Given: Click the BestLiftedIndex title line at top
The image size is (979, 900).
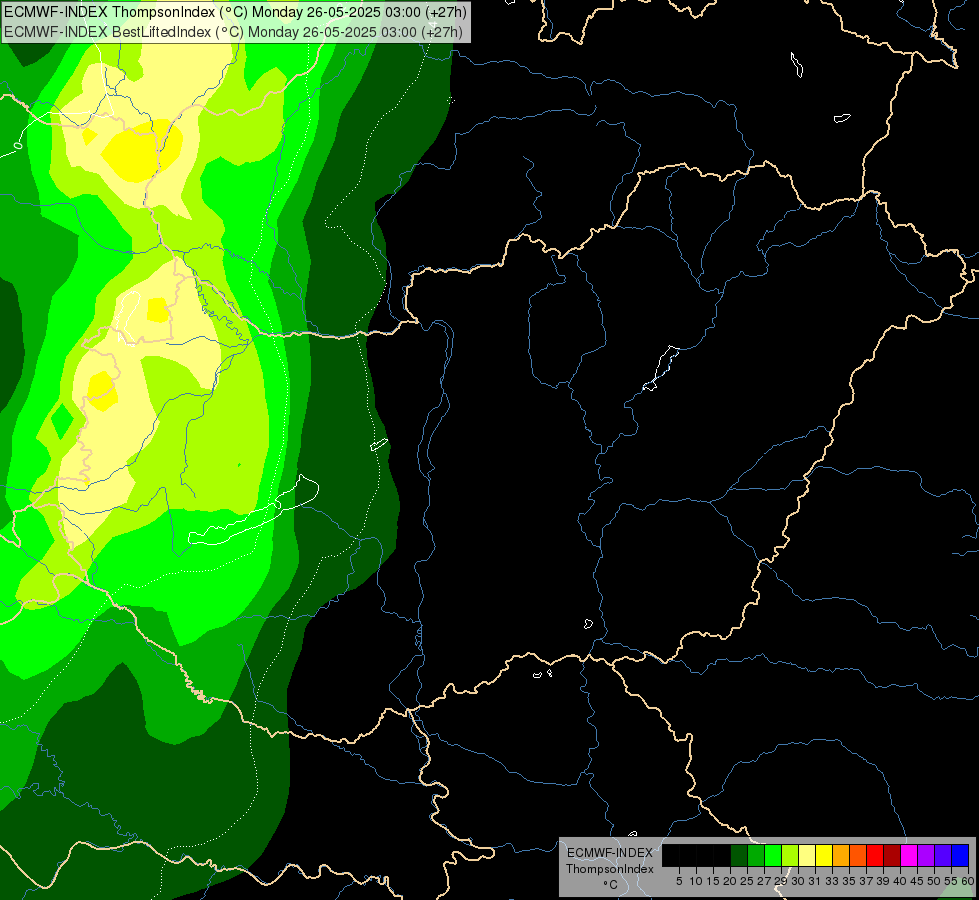Looking at the screenshot, I should [x=233, y=32].
